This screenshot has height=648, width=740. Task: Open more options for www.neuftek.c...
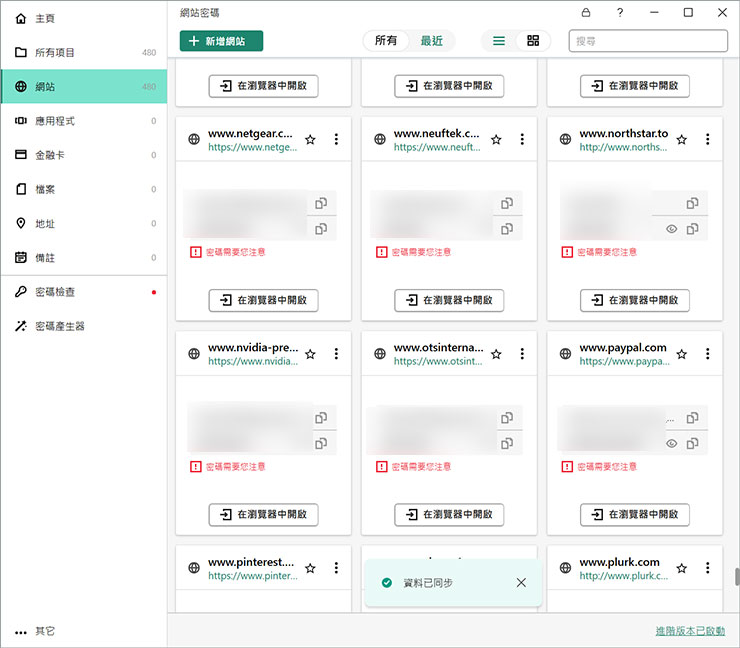click(x=522, y=139)
